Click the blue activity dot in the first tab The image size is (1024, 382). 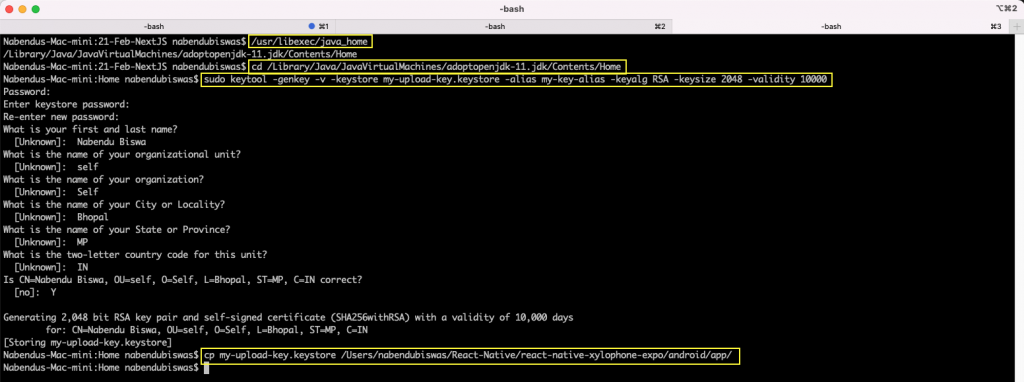click(x=312, y=26)
